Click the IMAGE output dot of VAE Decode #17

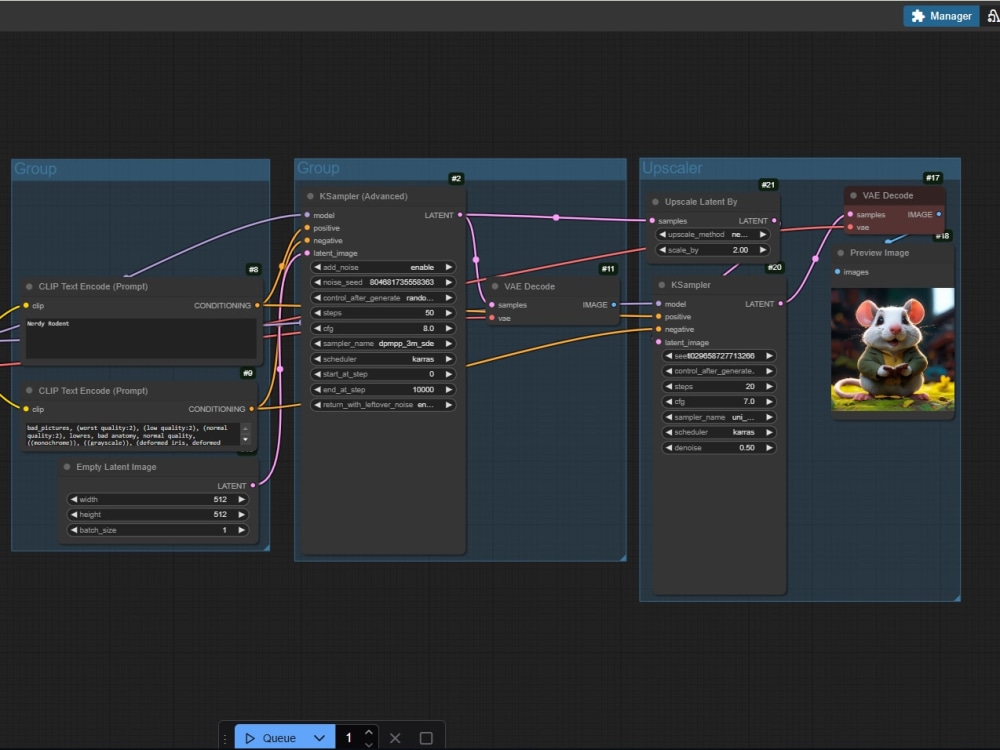pos(939,214)
